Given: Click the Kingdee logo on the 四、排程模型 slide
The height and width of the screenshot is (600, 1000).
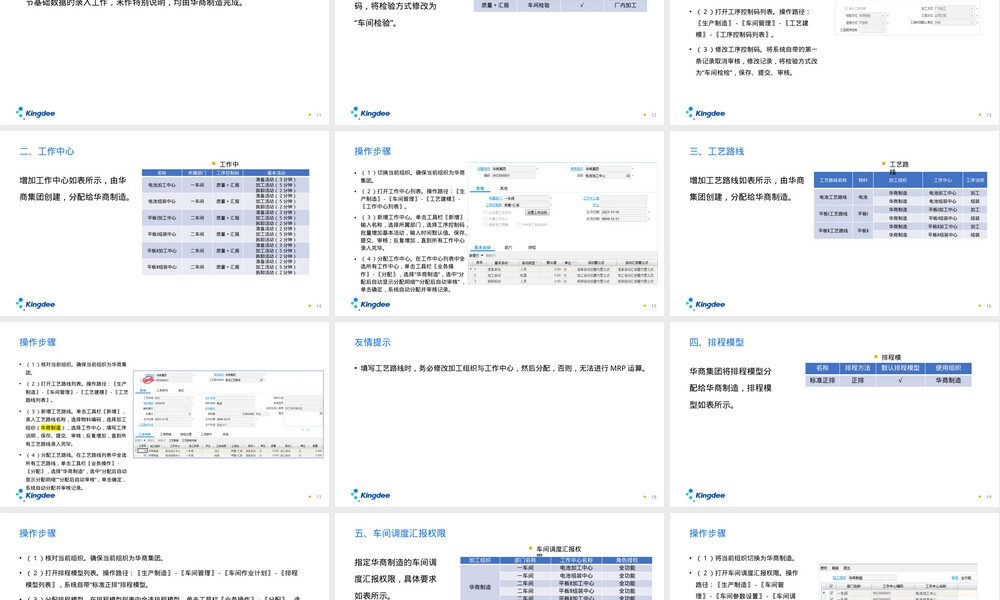Looking at the screenshot, I should click(705, 495).
